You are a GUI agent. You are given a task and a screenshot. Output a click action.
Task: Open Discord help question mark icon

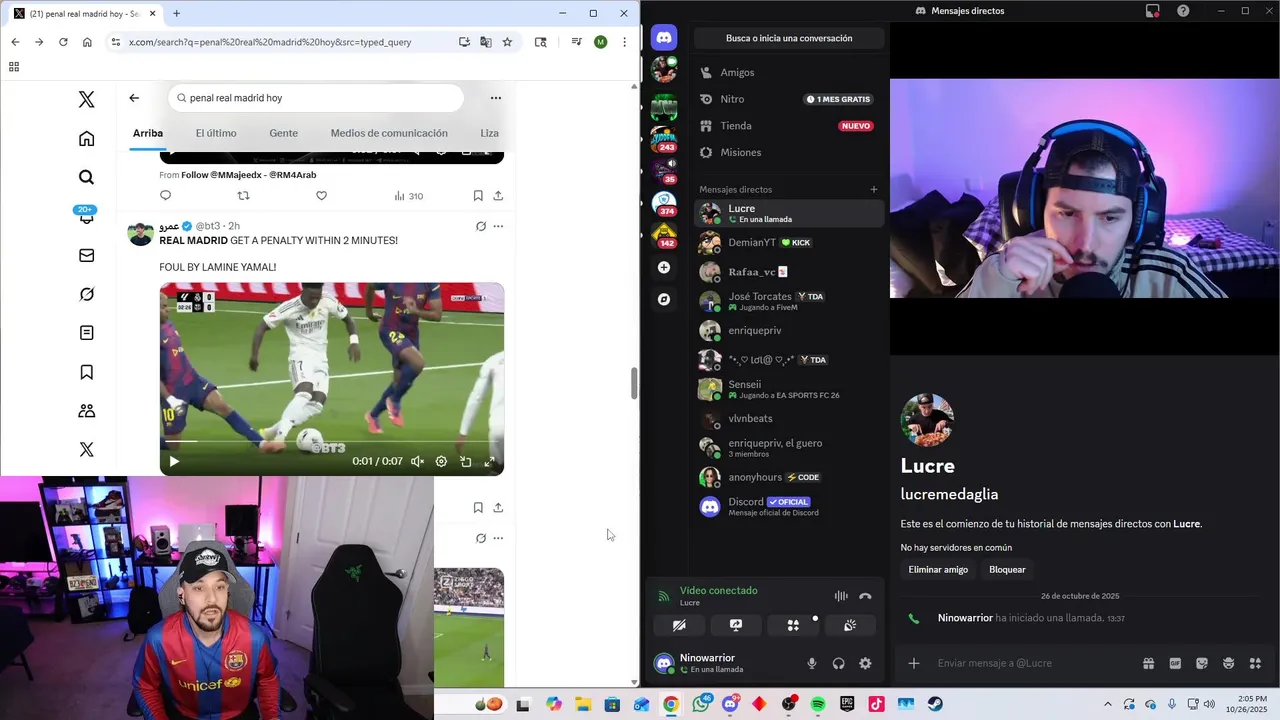click(x=1183, y=11)
